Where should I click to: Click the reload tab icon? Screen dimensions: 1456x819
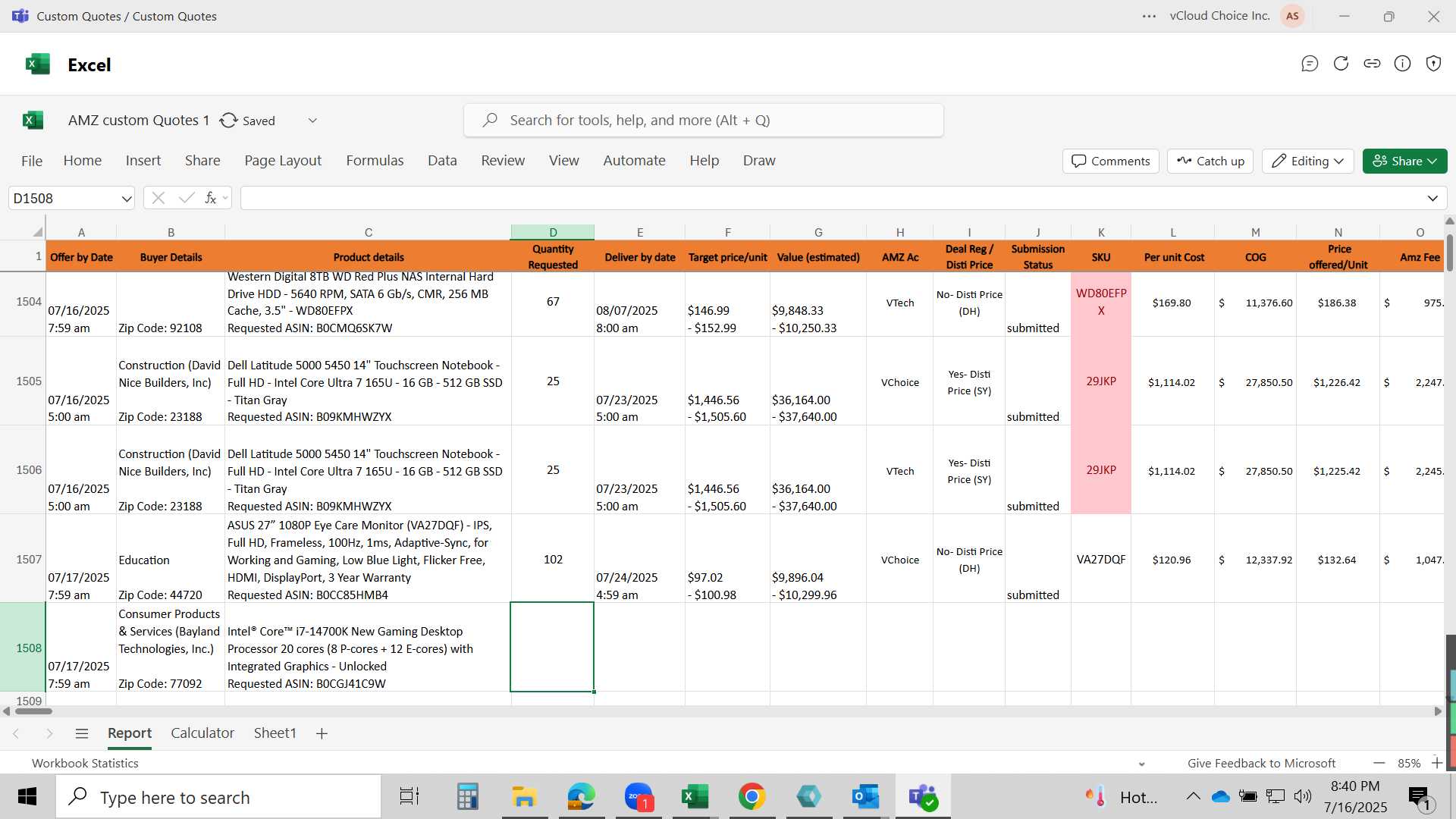tap(1341, 64)
